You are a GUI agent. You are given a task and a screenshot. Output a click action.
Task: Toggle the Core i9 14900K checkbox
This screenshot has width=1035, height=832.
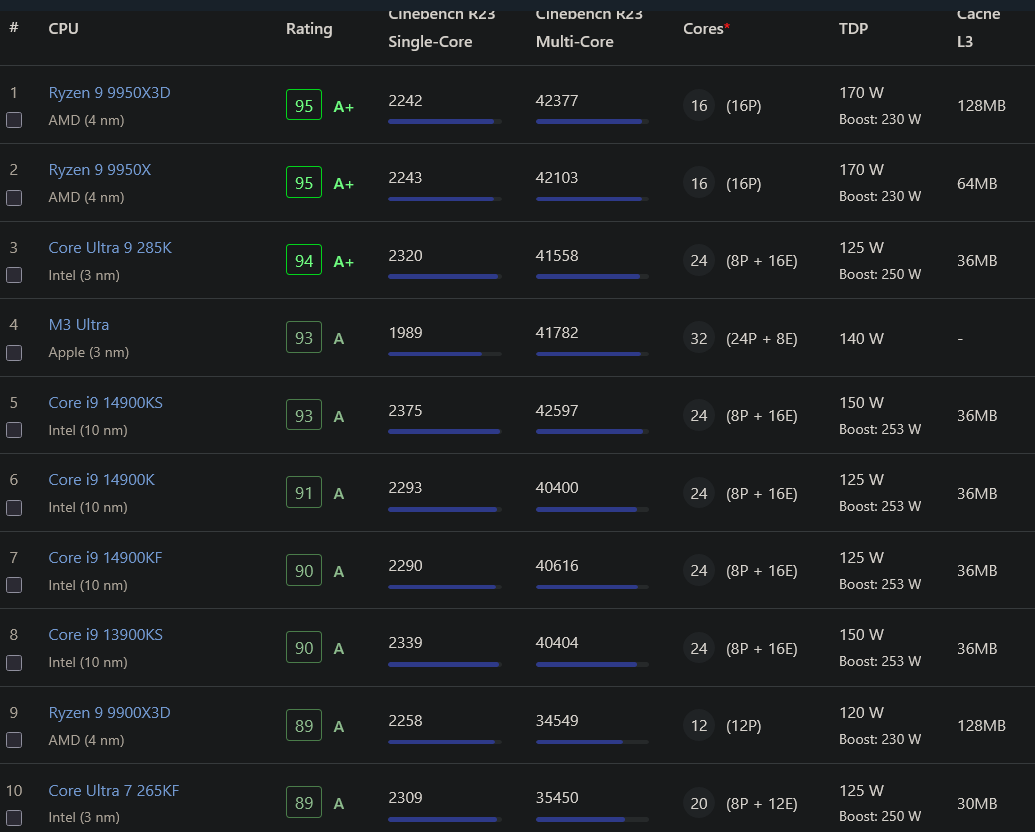tap(14, 508)
